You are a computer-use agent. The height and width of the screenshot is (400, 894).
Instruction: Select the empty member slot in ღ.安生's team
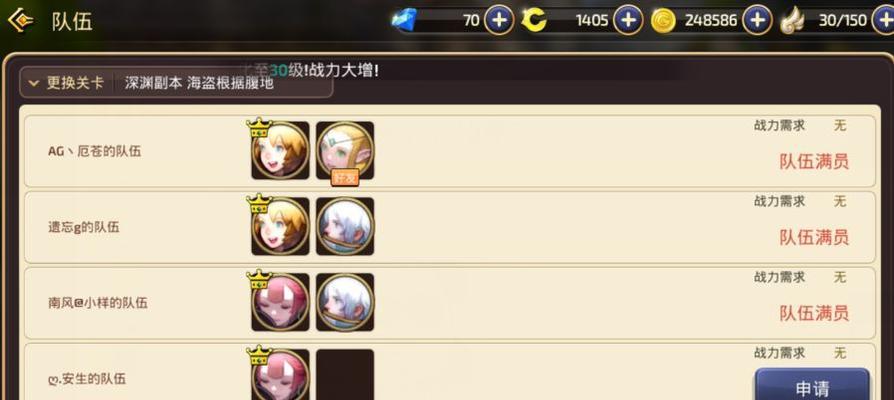tap(345, 374)
